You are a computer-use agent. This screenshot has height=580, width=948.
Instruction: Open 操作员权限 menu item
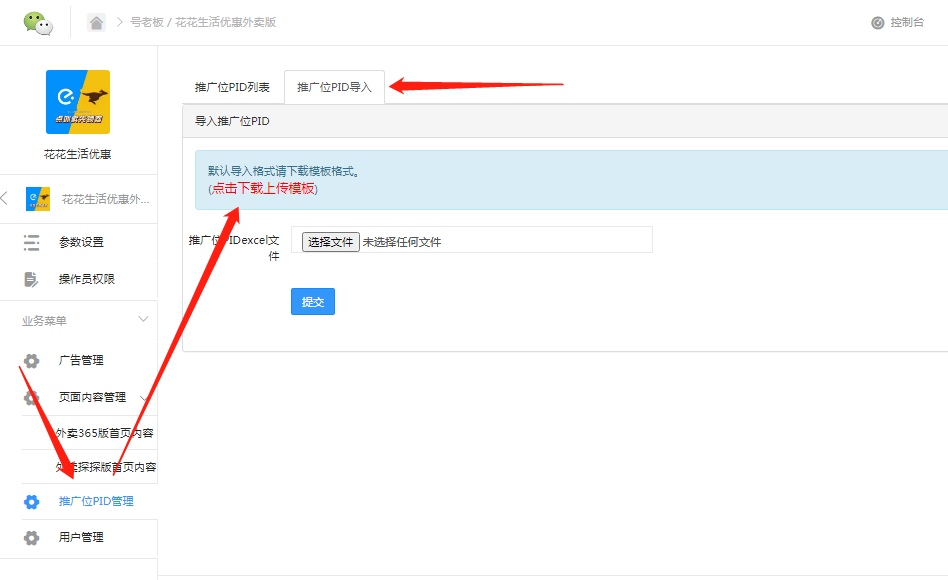pos(86,279)
